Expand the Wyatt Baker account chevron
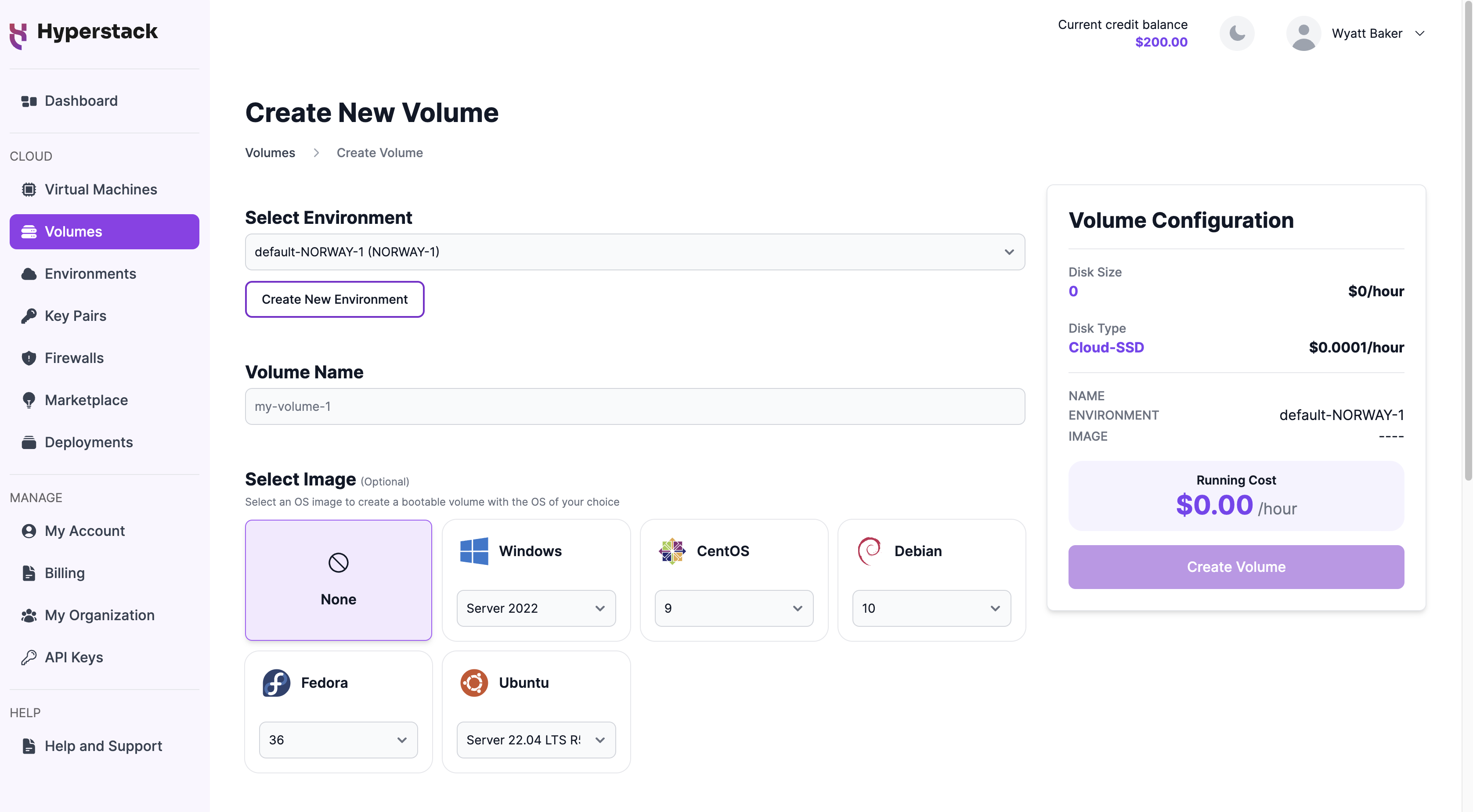The height and width of the screenshot is (812, 1473). (x=1420, y=33)
